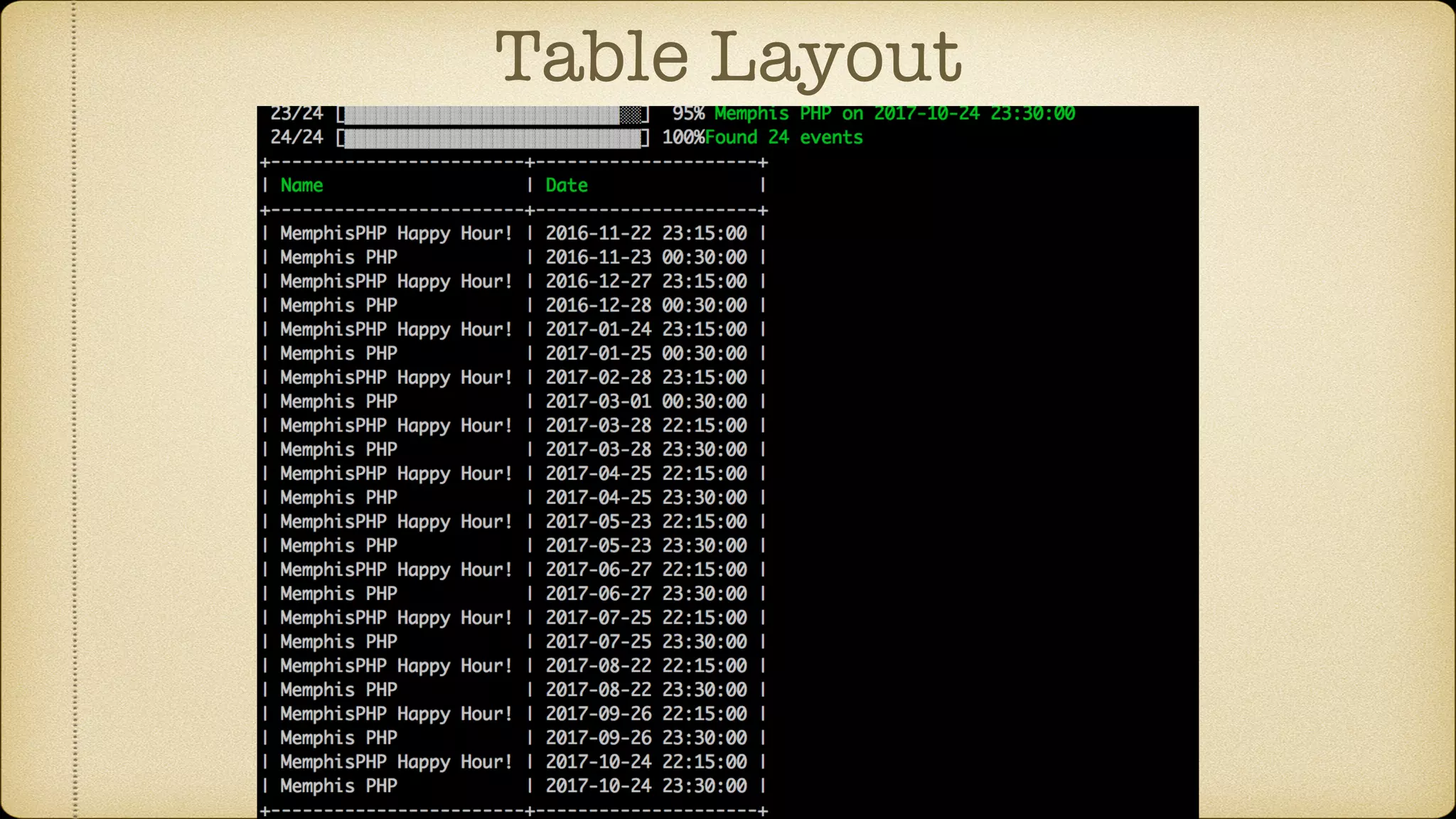This screenshot has width=1456, height=819.
Task: Click 'MemphisPHP Happy Hour!' in the 2017-02-28 row
Action: click(x=396, y=378)
